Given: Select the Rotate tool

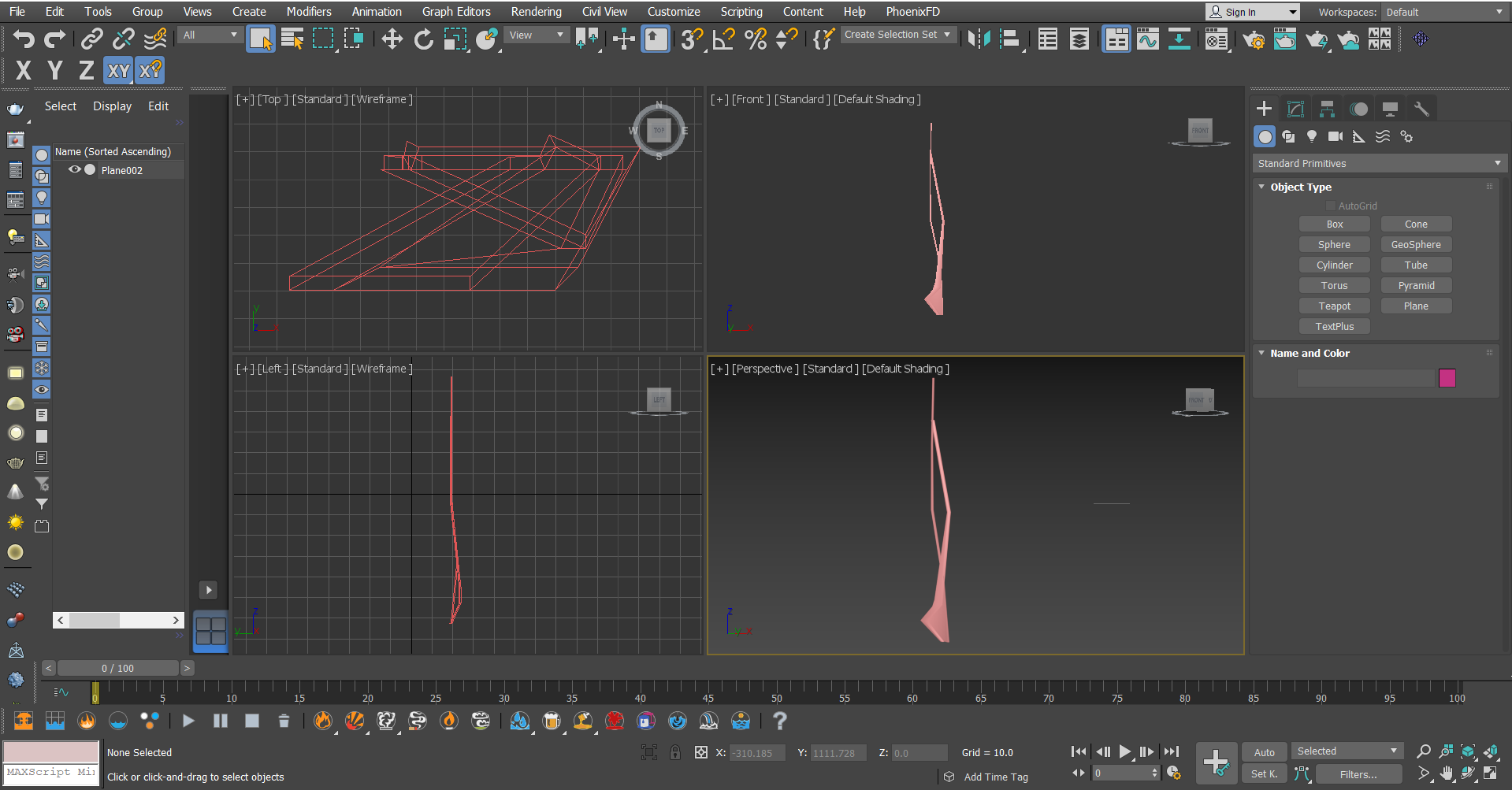Looking at the screenshot, I should (424, 39).
